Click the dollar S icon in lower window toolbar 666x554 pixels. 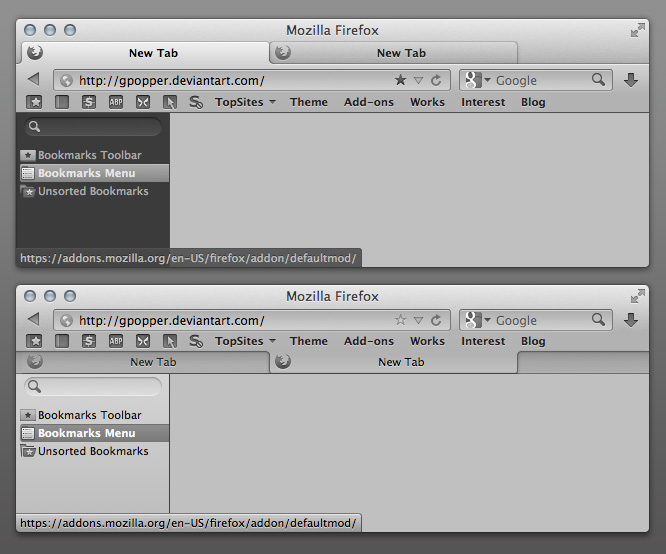[89, 341]
